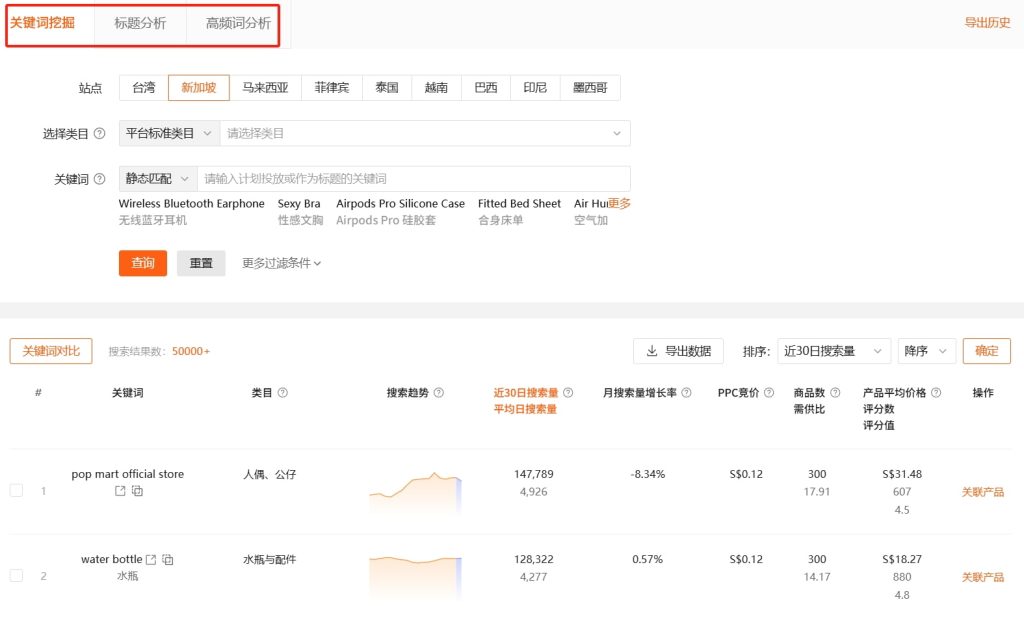Copy the water bottle keyword
This screenshot has width=1024, height=619.
[x=168, y=559]
